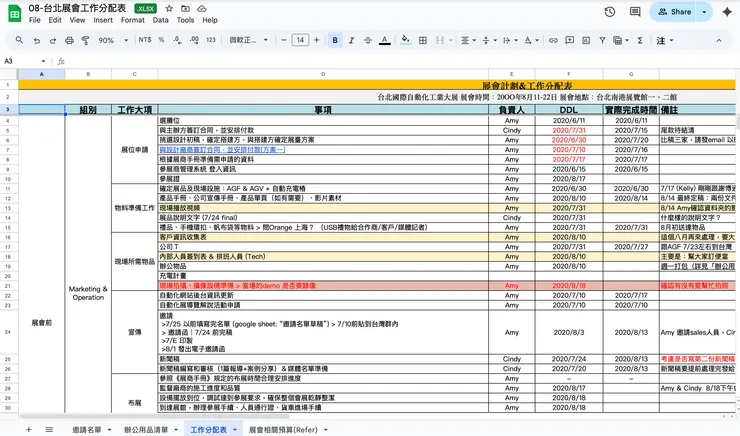Undo the last action
The height and width of the screenshot is (436, 740).
point(36,41)
